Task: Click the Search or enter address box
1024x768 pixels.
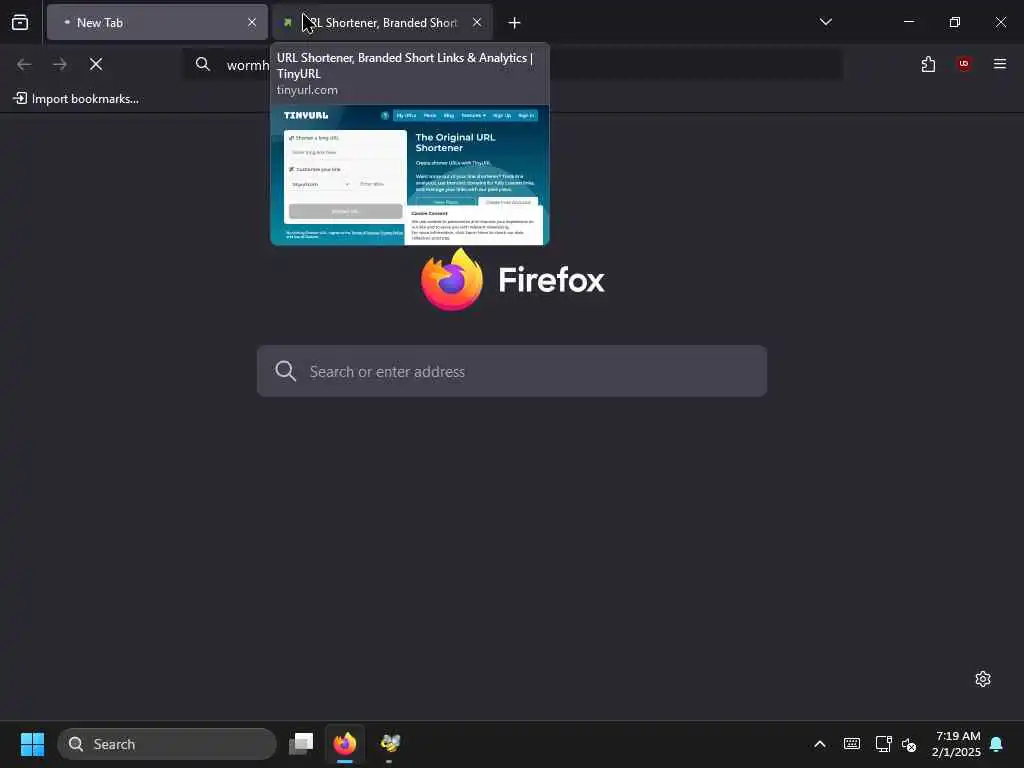Action: 511,371
